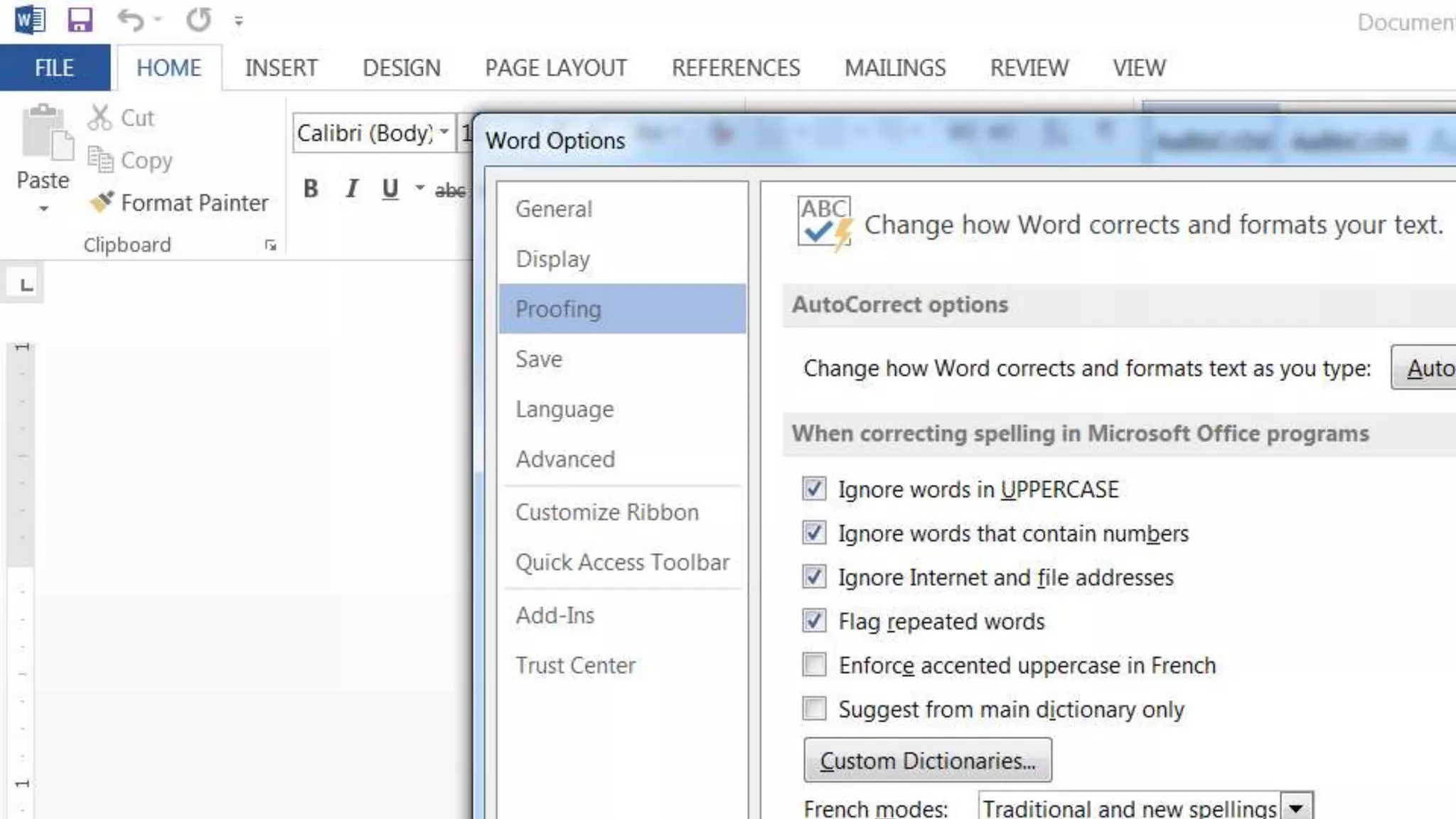This screenshot has width=1456, height=819.
Task: Switch to the VIEW tab
Action: [1139, 68]
